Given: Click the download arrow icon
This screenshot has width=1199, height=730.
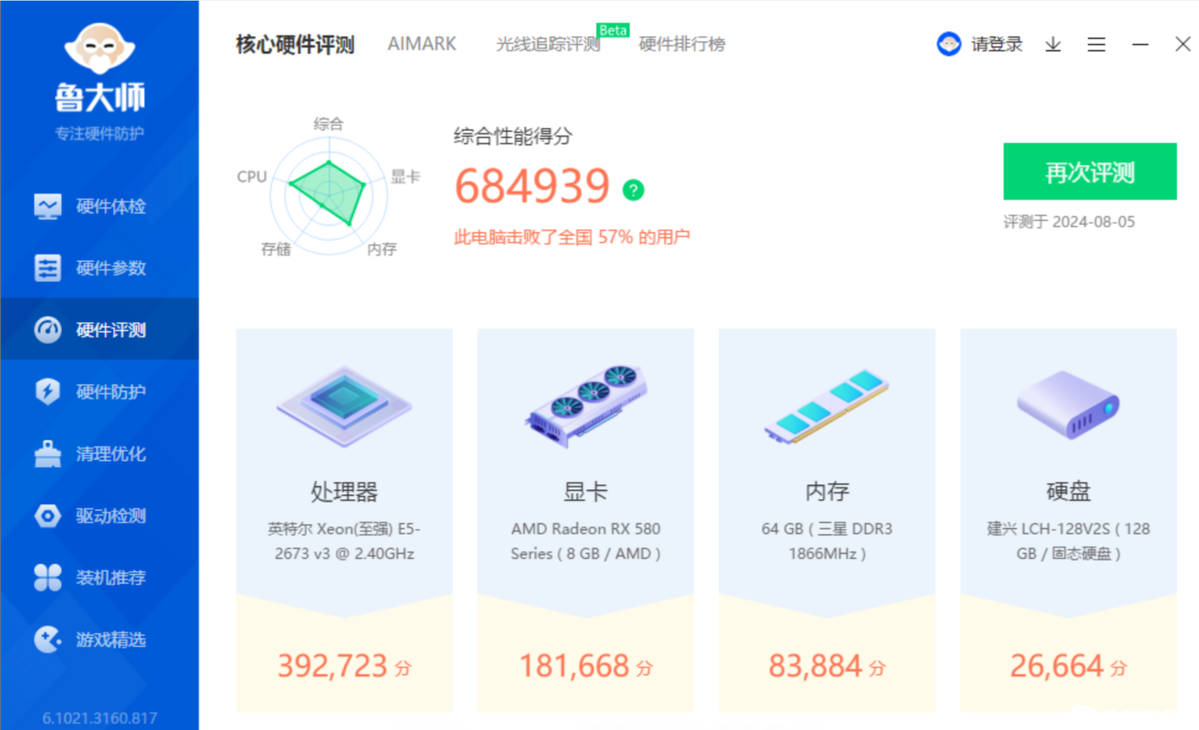Looking at the screenshot, I should tap(1053, 44).
